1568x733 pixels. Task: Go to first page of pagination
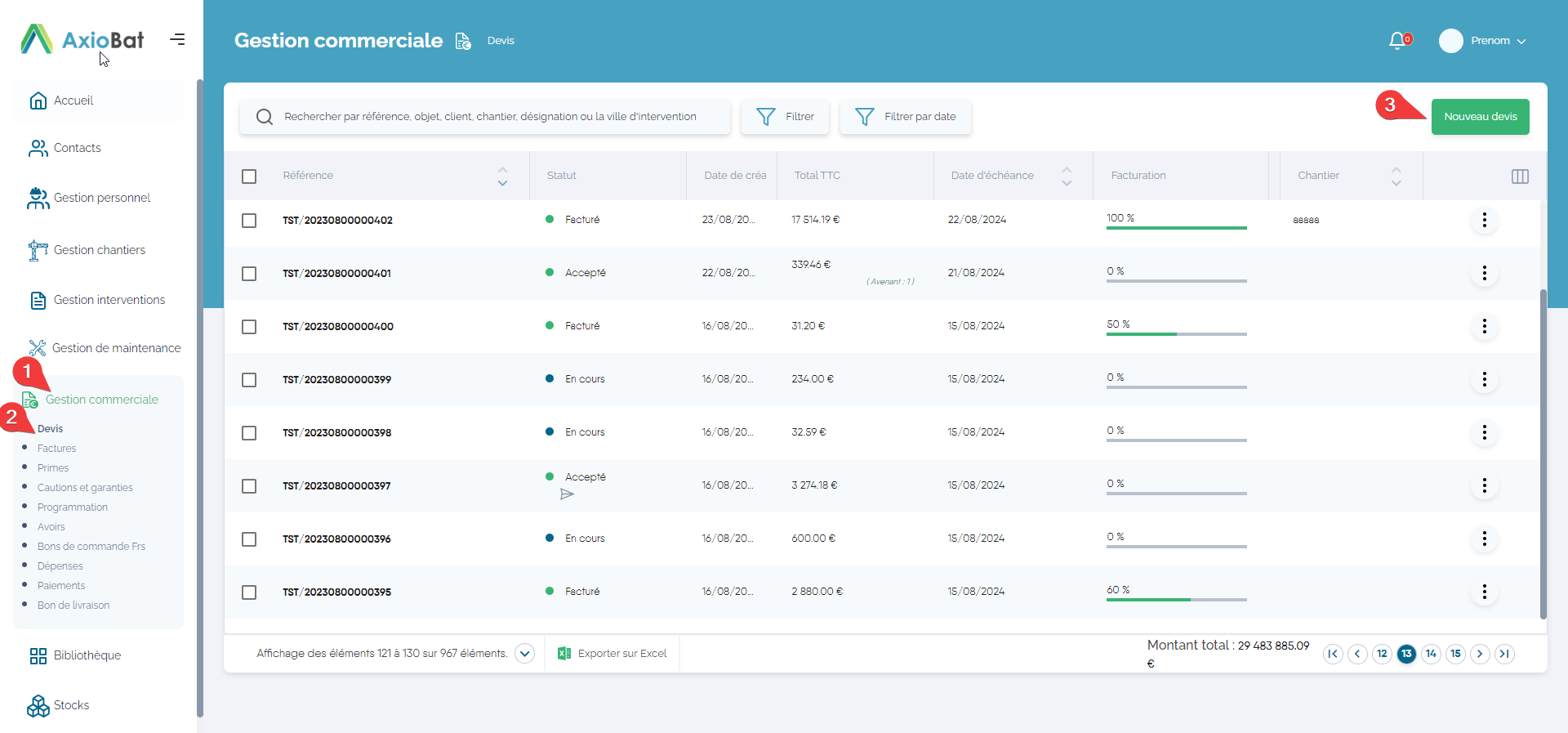[1333, 654]
